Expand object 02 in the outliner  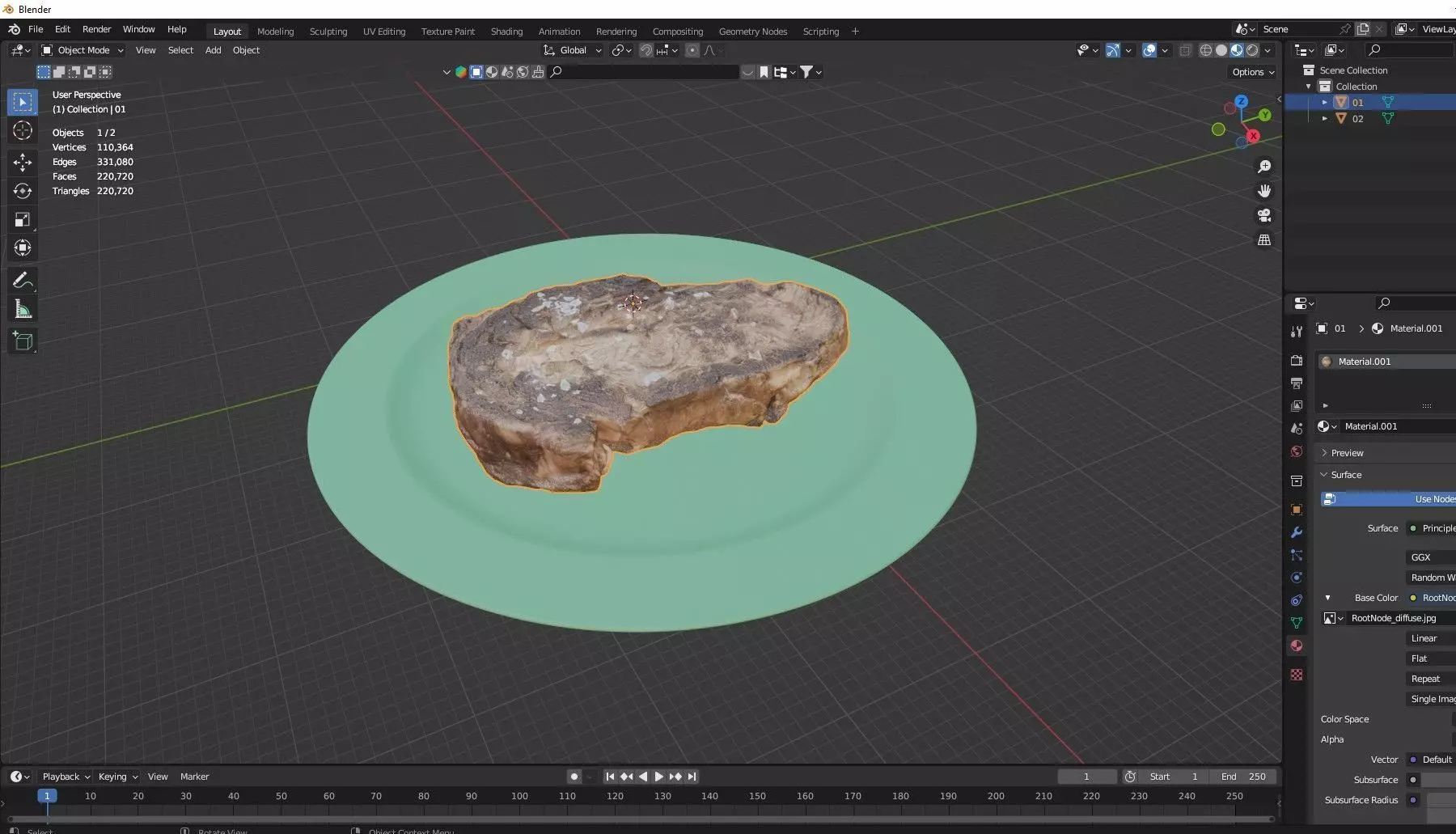tap(1324, 119)
